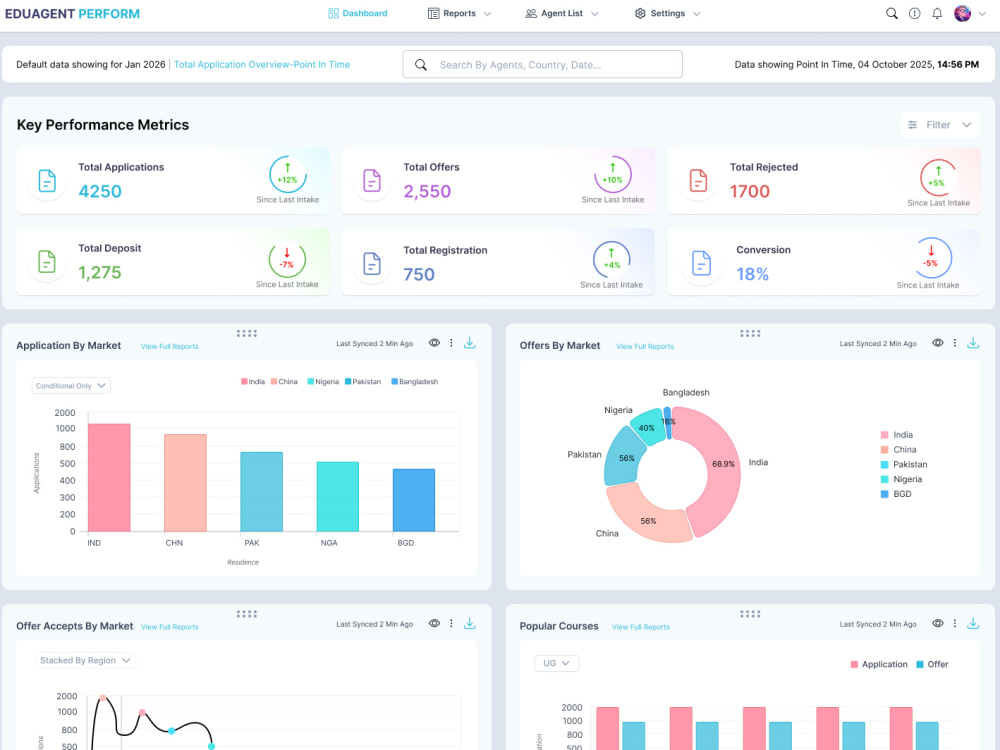Click the alert info icon in header
The height and width of the screenshot is (750, 1000).
915,13
